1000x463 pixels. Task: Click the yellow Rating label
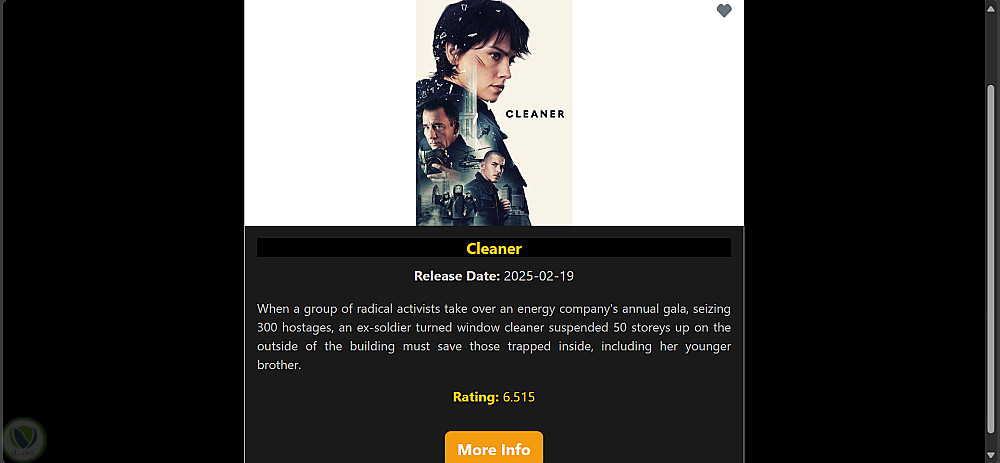pos(475,397)
